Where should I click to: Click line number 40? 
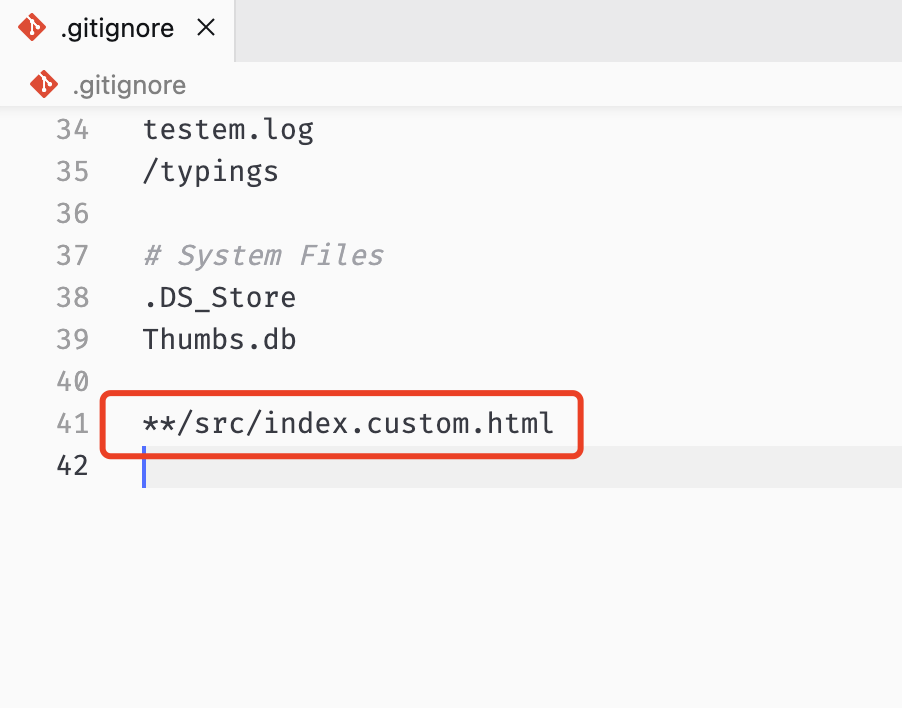pyautogui.click(x=72, y=381)
